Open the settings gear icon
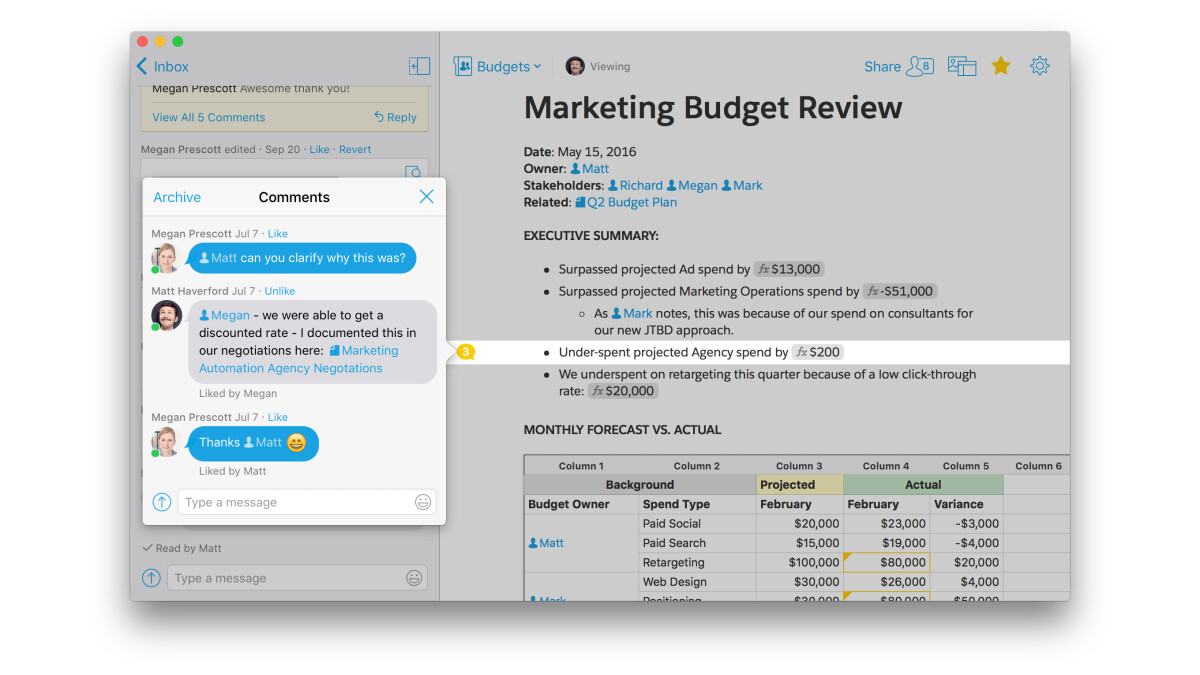Viewport: 1200px width, 675px height. (x=1039, y=66)
